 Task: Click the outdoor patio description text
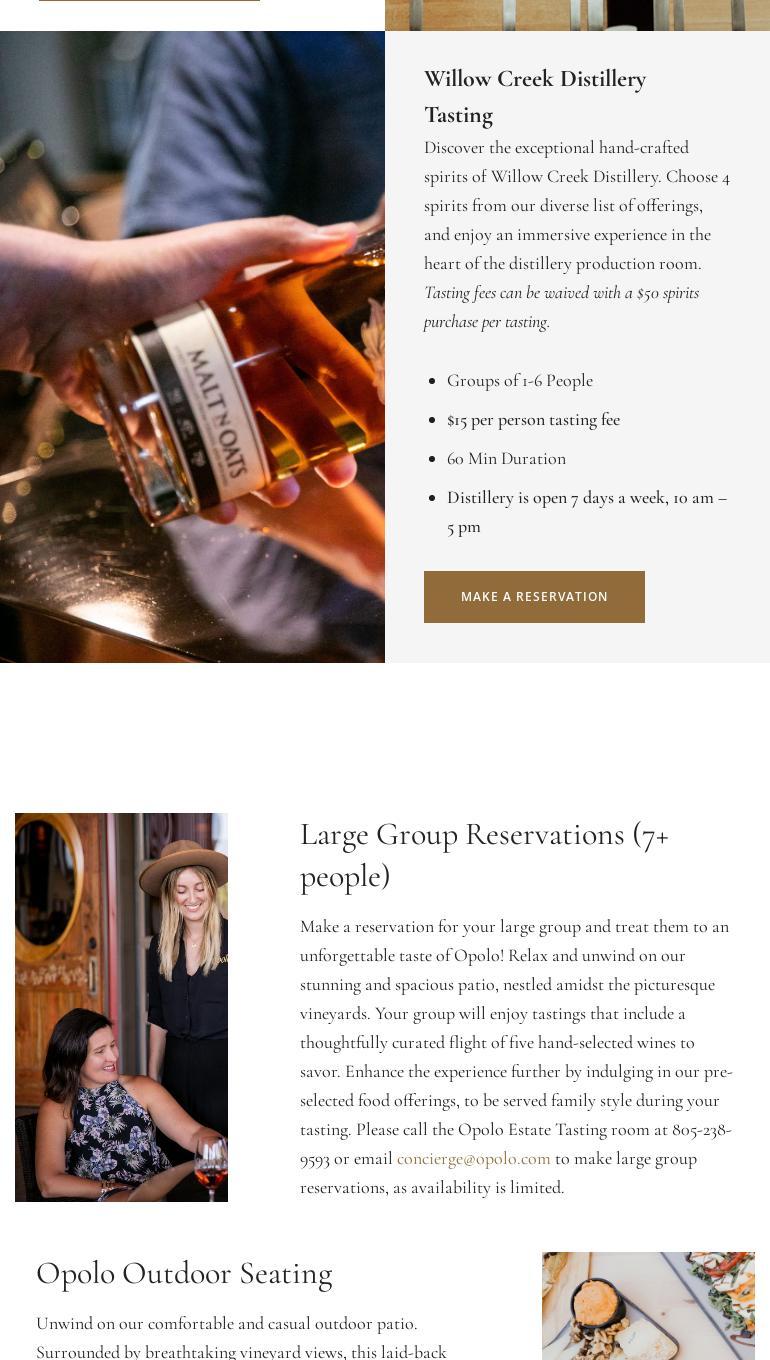(x=241, y=1337)
